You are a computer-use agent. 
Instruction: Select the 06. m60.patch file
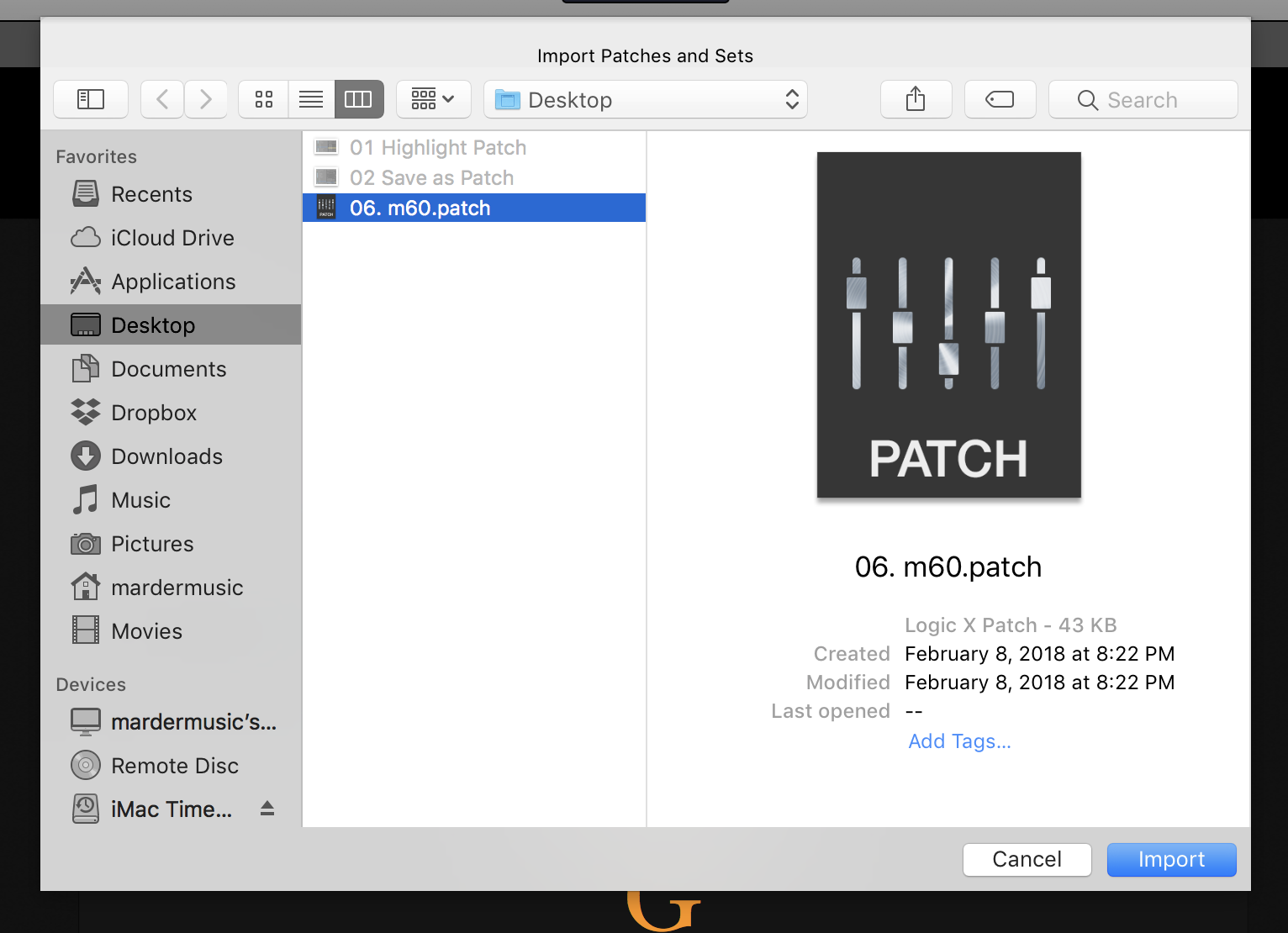point(420,208)
